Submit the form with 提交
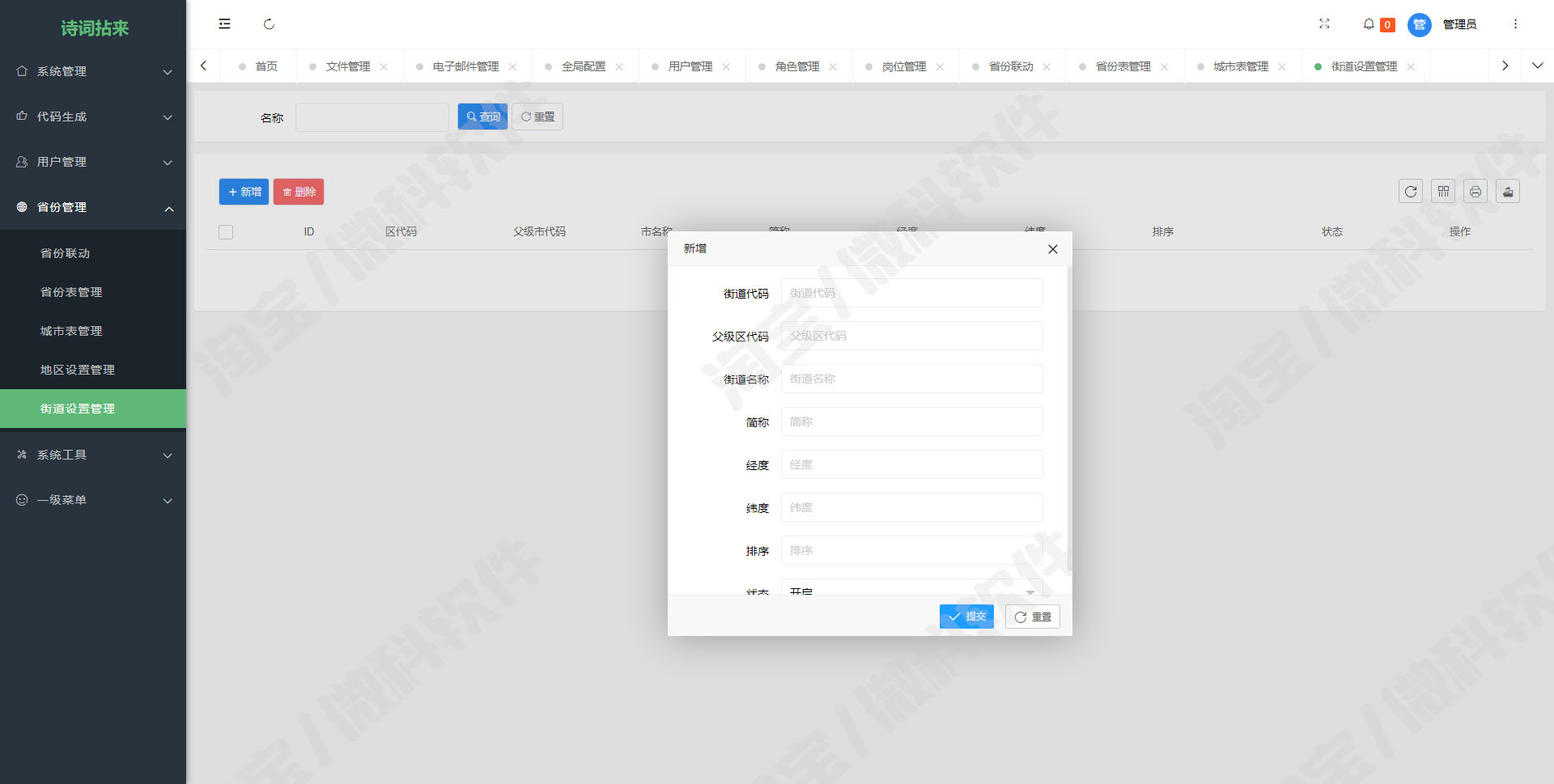Viewport: 1554px width, 784px height. pos(966,617)
